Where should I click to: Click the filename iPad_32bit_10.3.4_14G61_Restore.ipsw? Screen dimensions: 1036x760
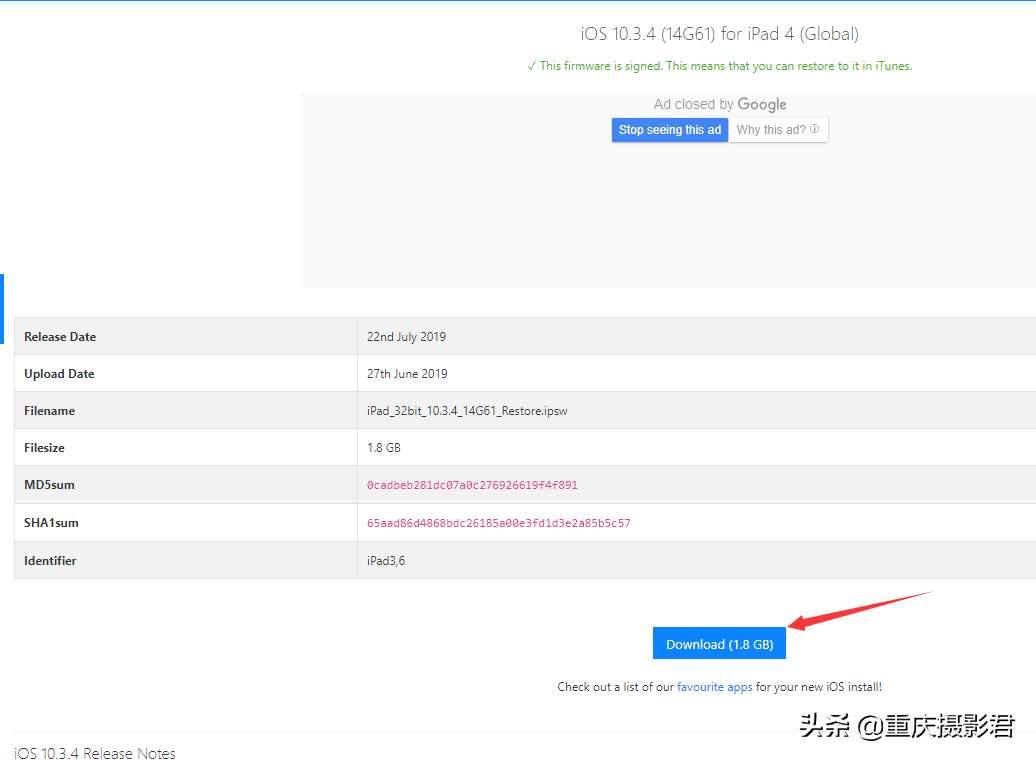coord(467,411)
